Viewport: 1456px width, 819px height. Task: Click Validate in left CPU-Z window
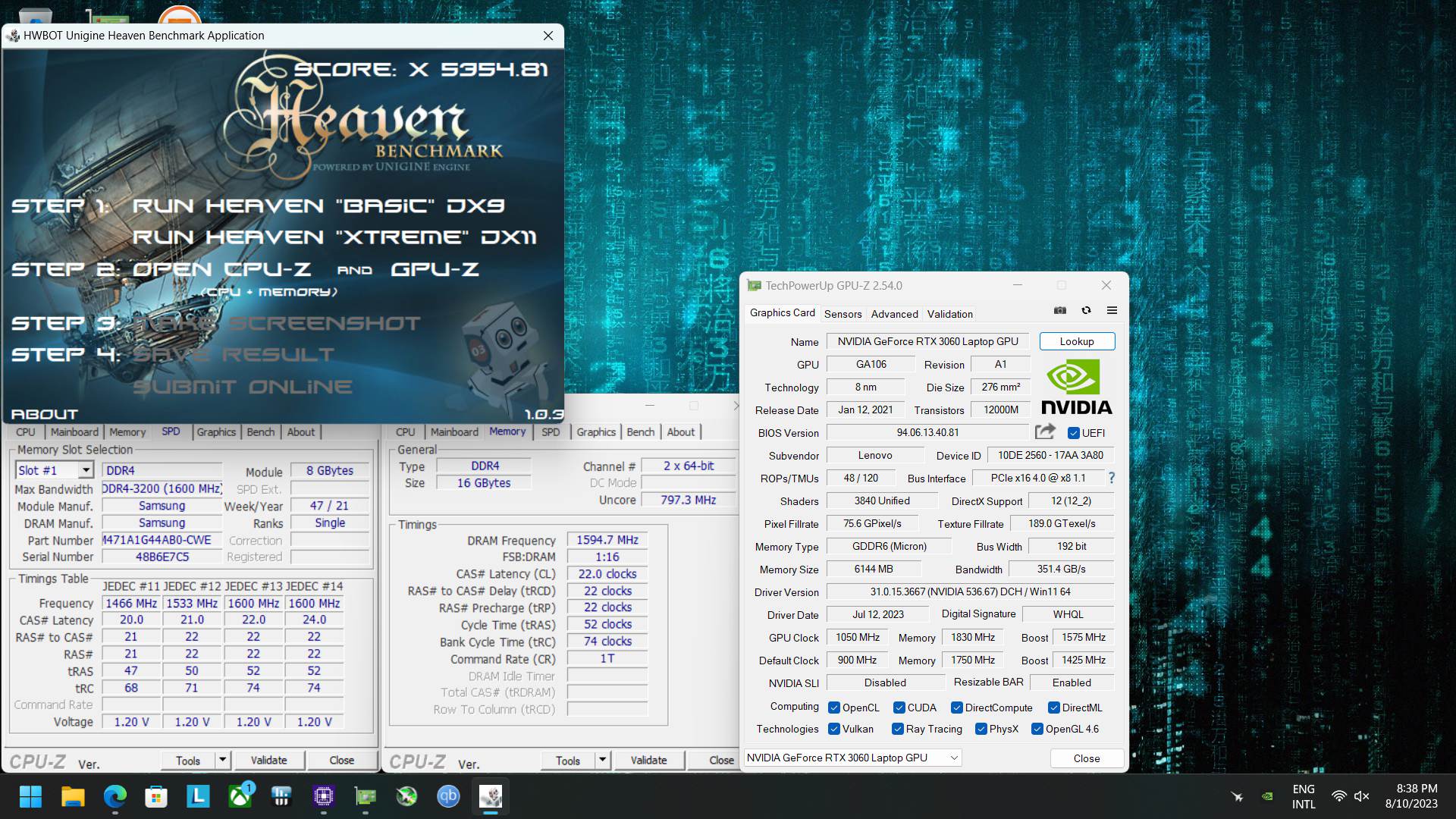pyautogui.click(x=268, y=760)
